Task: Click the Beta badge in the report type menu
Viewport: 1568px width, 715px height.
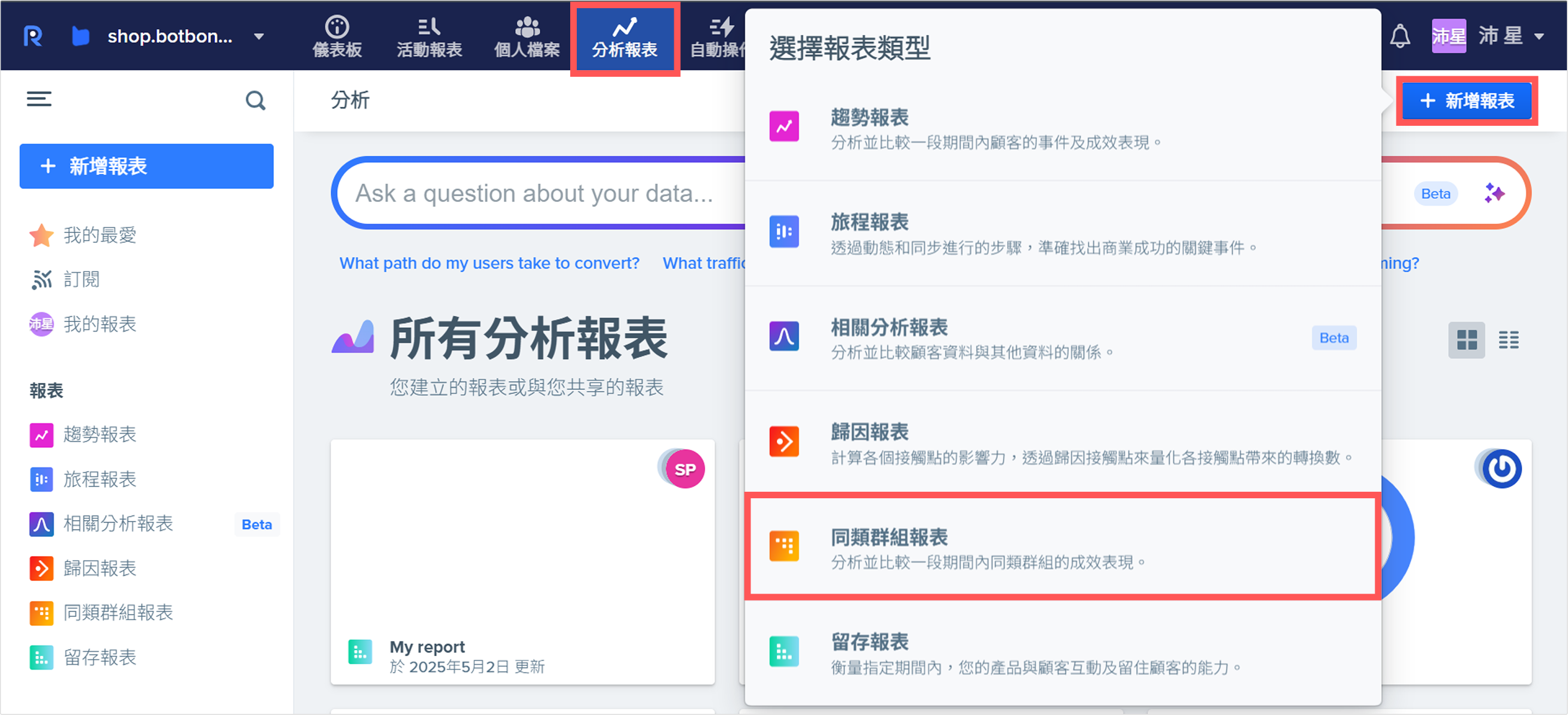Action: click(x=1334, y=338)
